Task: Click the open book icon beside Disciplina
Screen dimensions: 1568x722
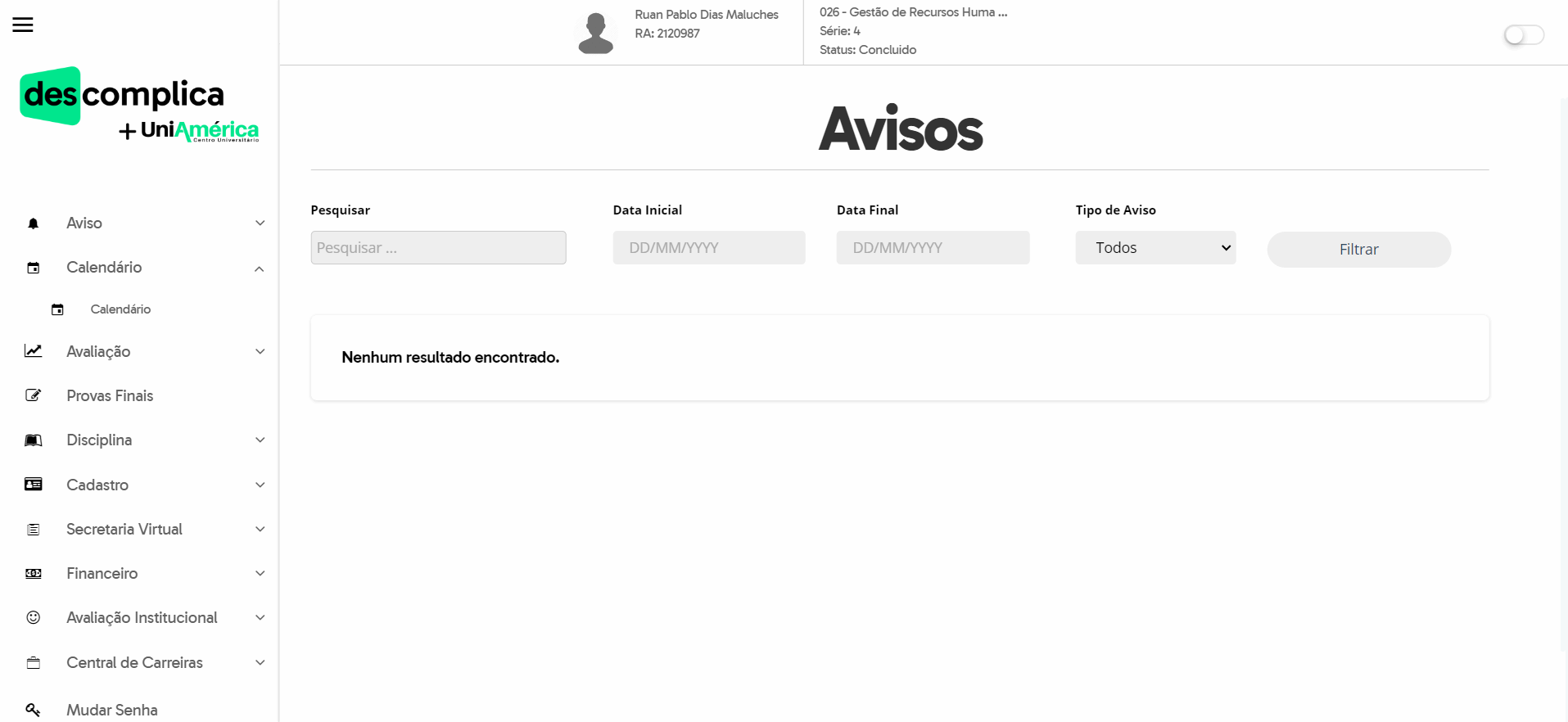Action: pyautogui.click(x=34, y=440)
